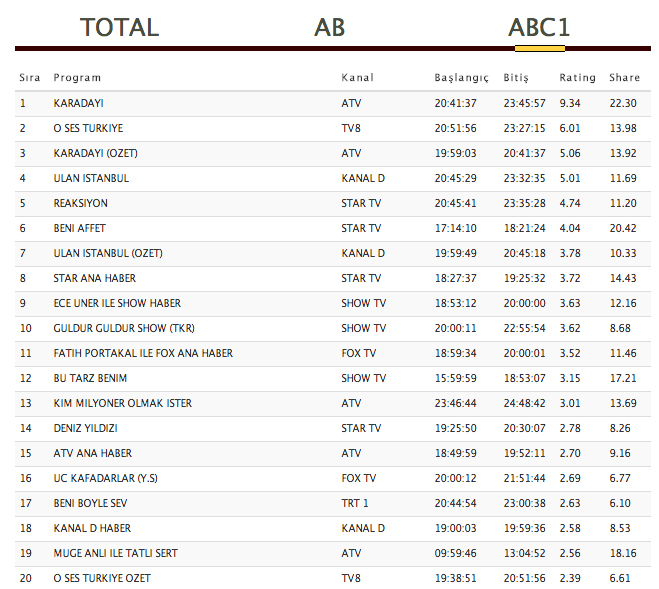Image resolution: width=659 pixels, height=589 pixels.
Task: Click the Sıra column header
Action: [29, 78]
